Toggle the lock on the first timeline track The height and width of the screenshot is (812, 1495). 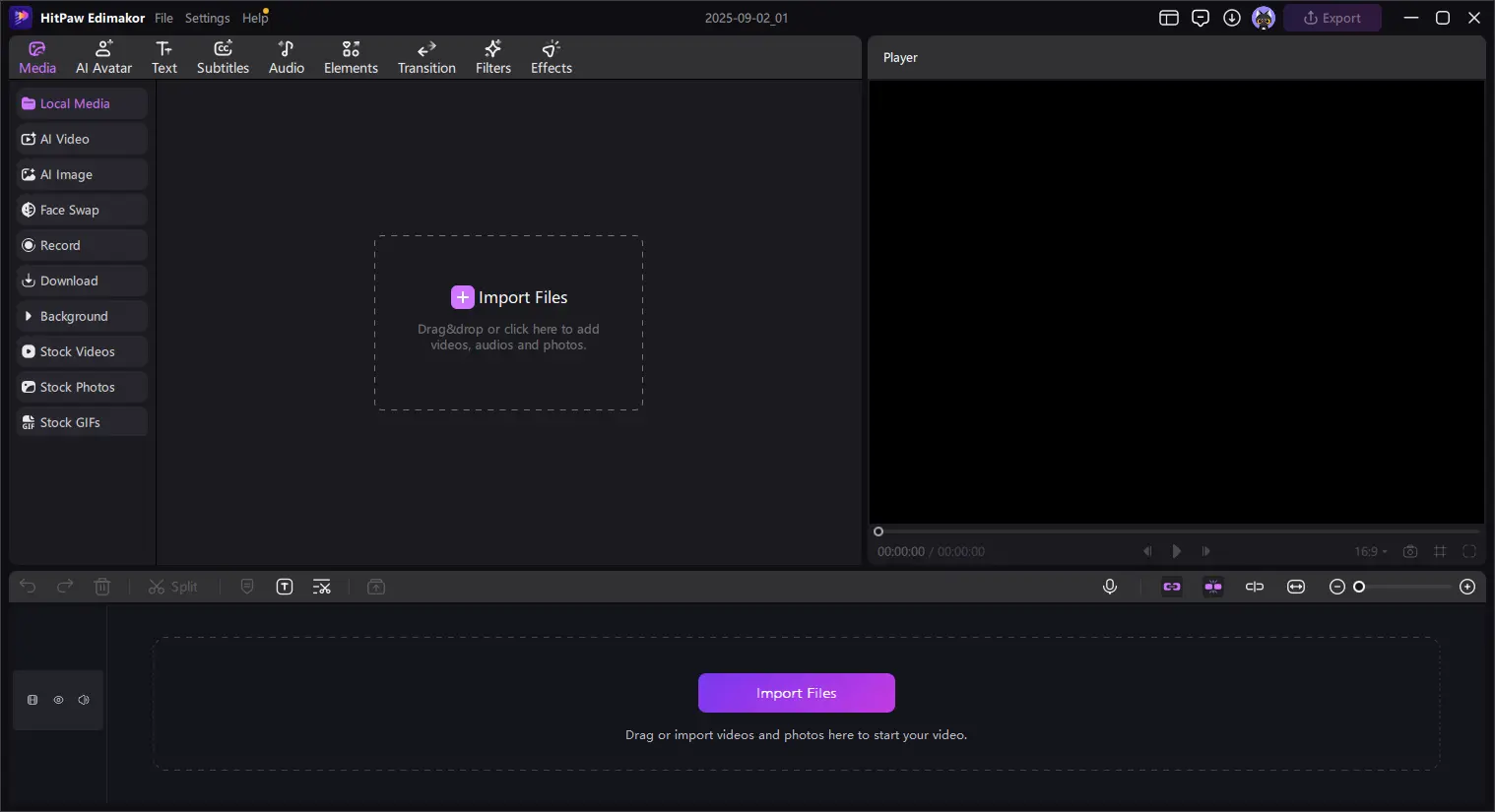coord(32,700)
